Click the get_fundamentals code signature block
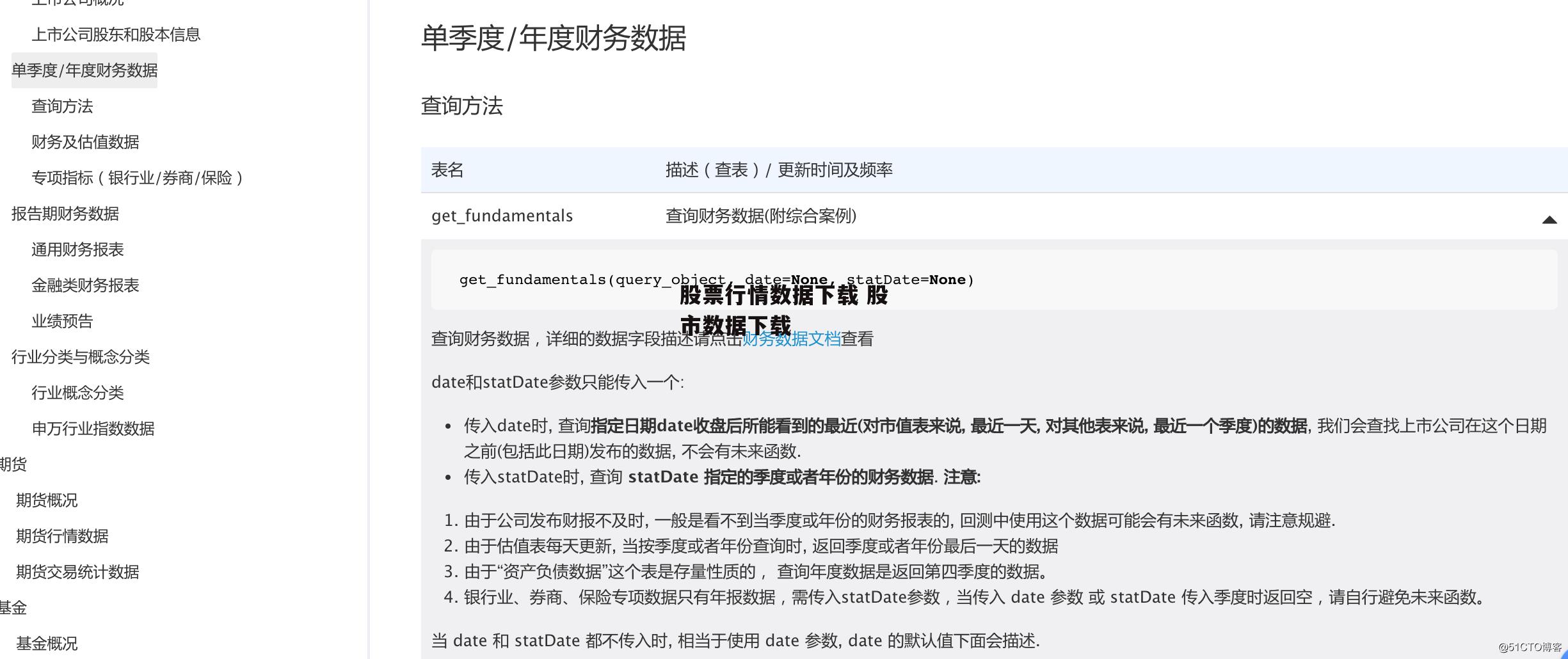 pyautogui.click(x=994, y=280)
